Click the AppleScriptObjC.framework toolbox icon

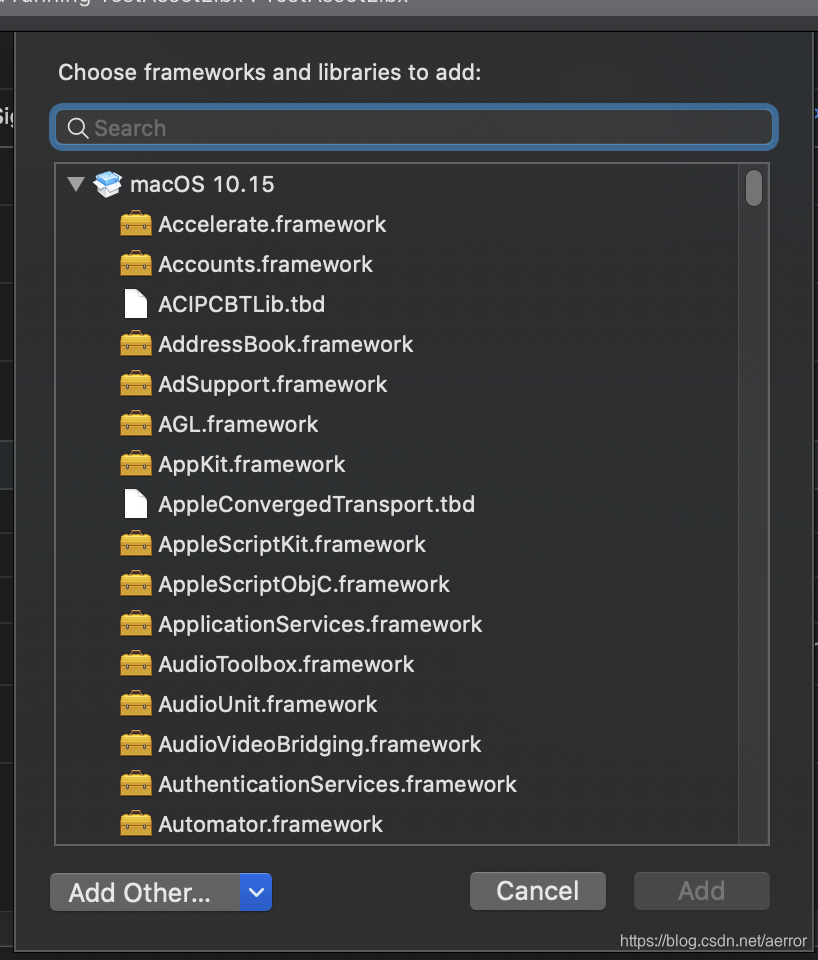click(x=136, y=584)
